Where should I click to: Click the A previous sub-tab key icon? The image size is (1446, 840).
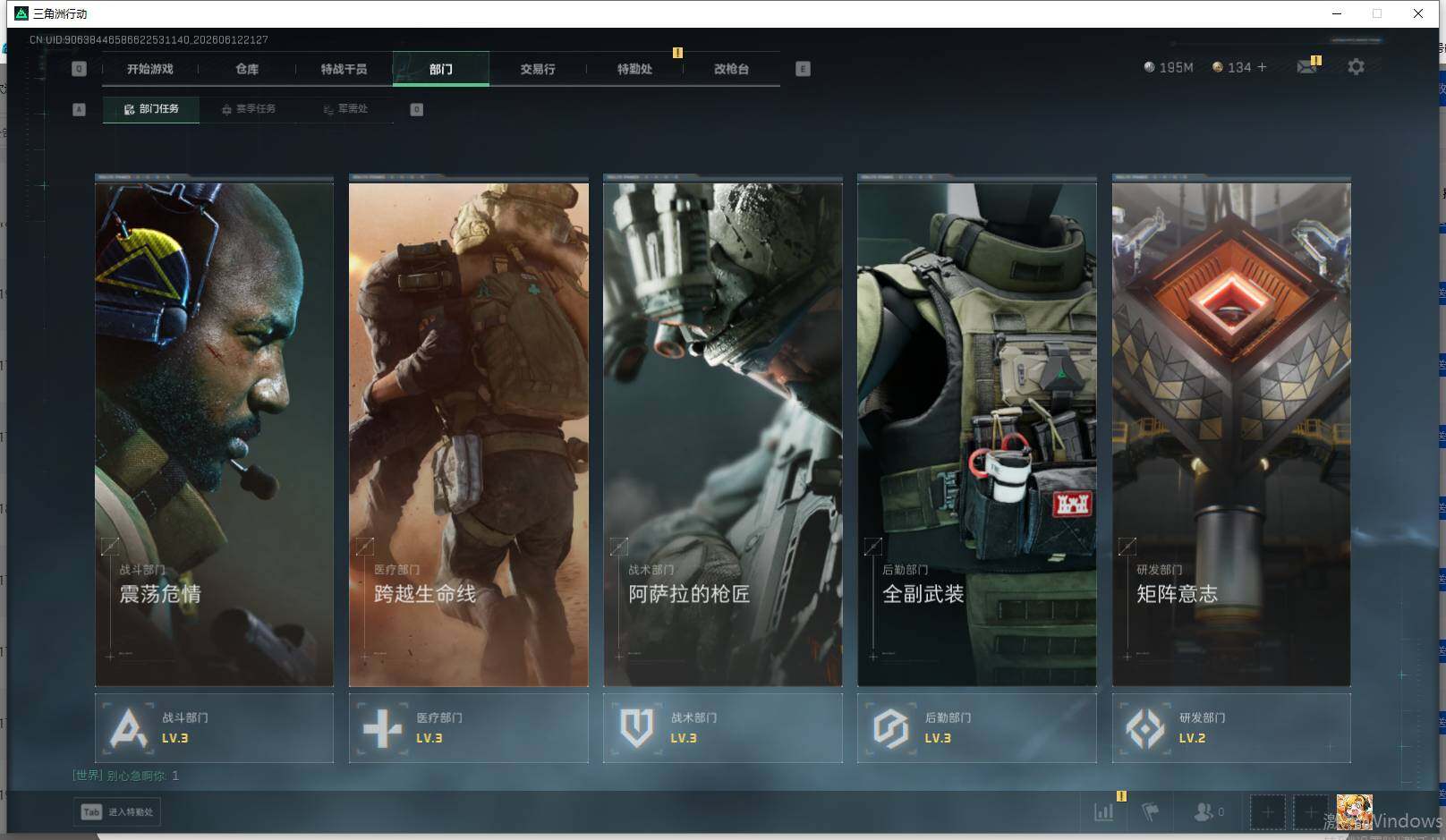[x=79, y=109]
